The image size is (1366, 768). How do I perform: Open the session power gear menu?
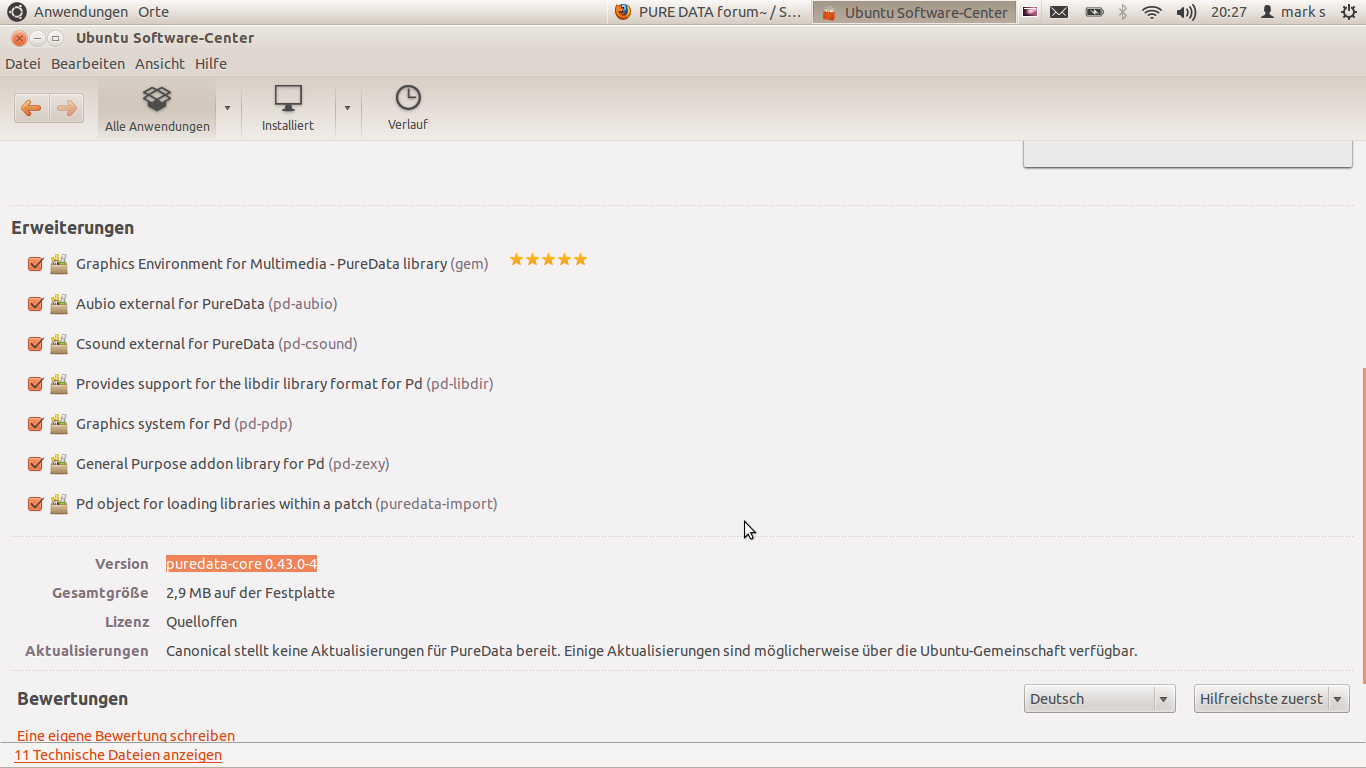point(1349,12)
